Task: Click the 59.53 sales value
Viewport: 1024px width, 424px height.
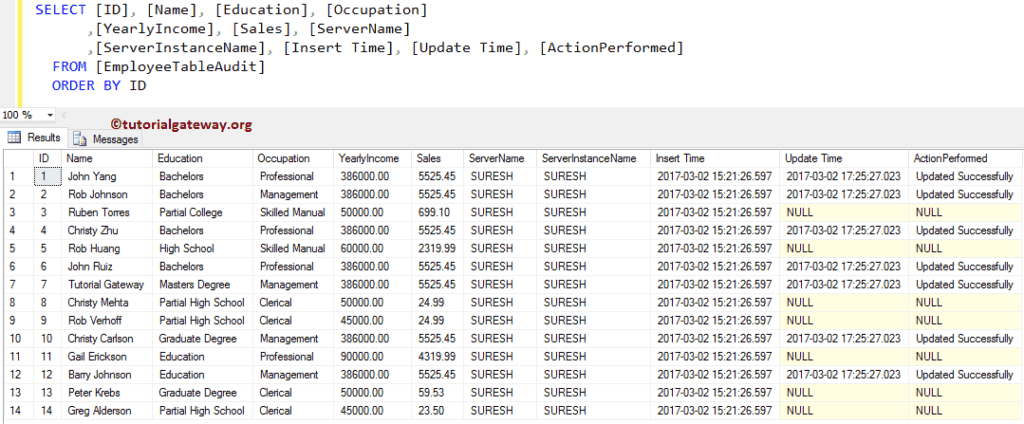Action: pyautogui.click(x=438, y=393)
